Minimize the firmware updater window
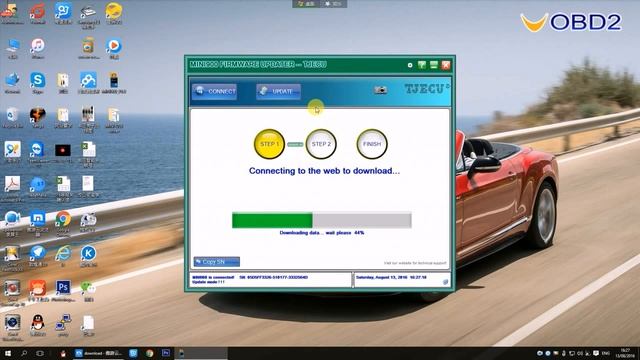Image resolution: width=640 pixels, height=360 pixels. click(433, 65)
